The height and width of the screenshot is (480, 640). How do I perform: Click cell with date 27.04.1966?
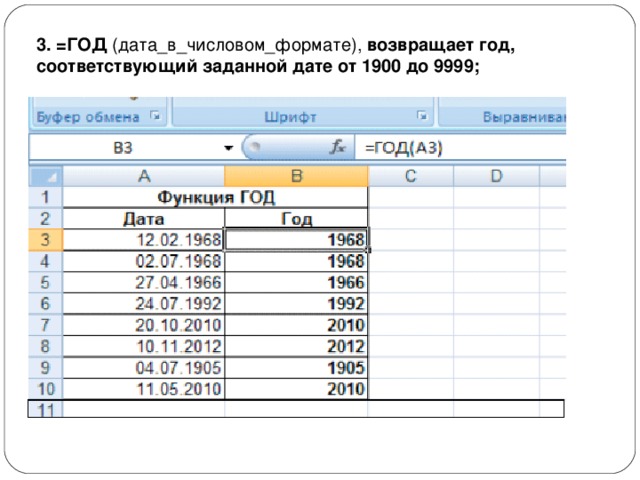(143, 282)
